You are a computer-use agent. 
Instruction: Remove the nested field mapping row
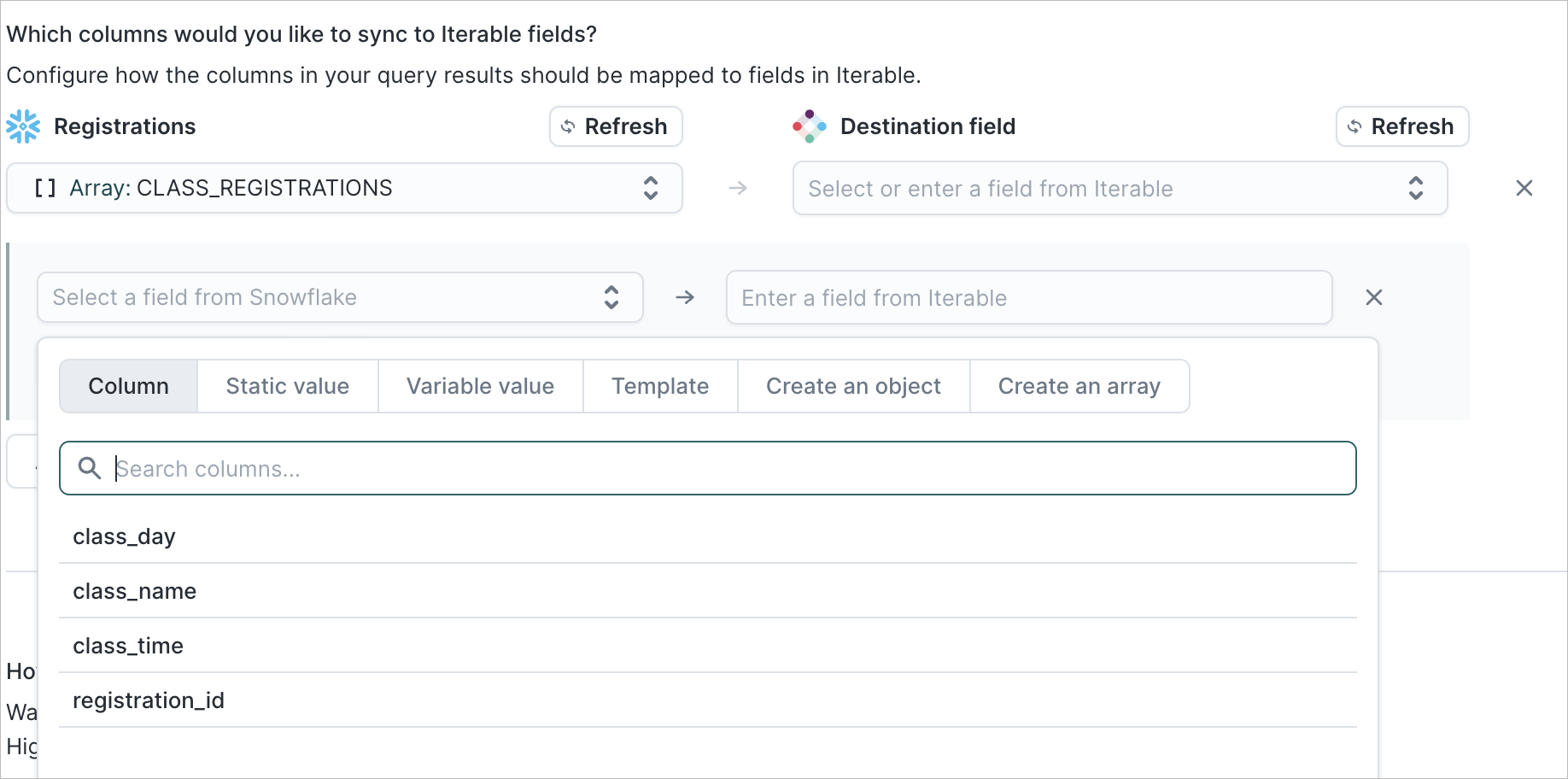tap(1374, 297)
